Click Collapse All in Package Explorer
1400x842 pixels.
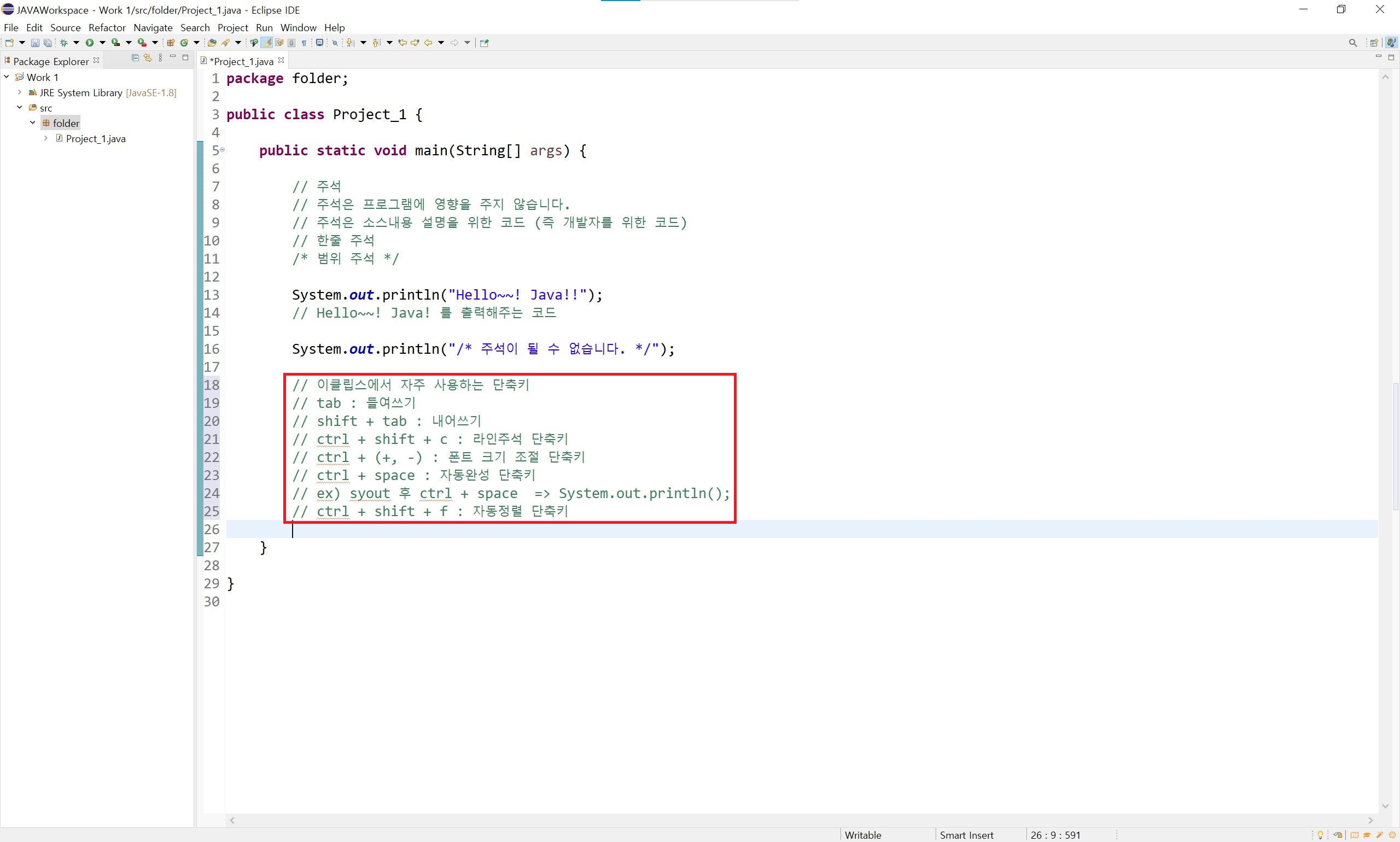(135, 58)
